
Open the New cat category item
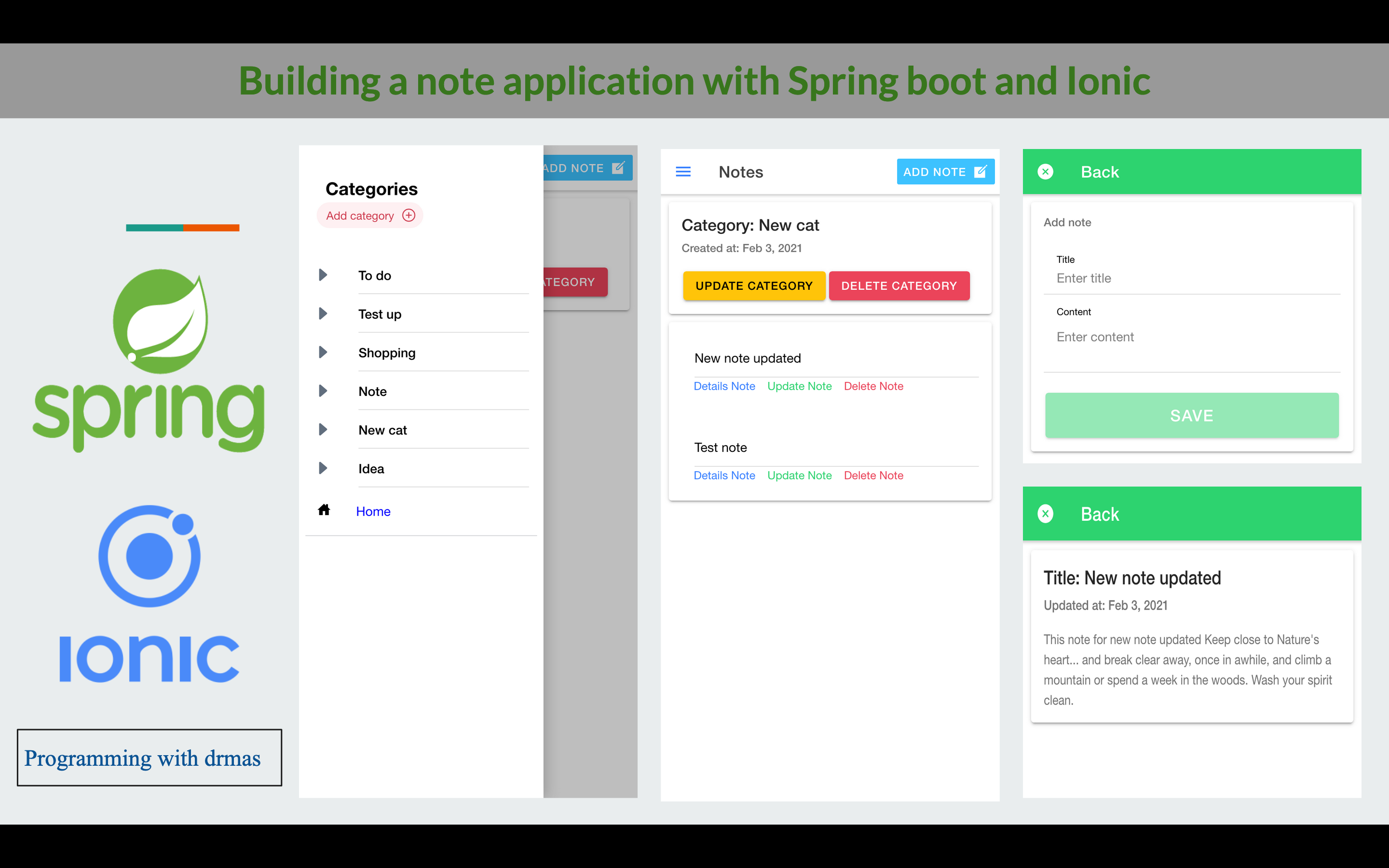[382, 430]
